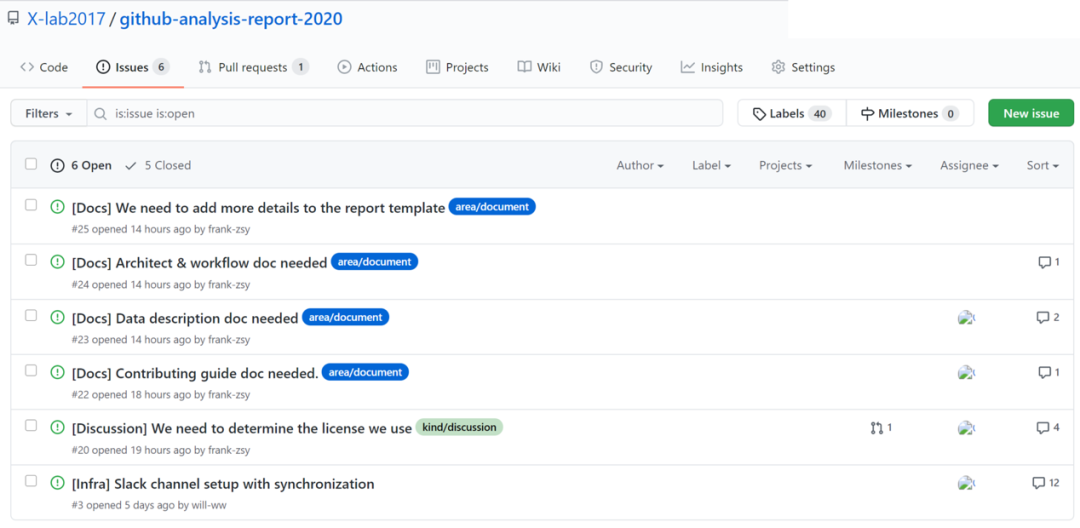The image size is (1080, 528).
Task: Click area/document label on issue #24
Action: tap(374, 262)
